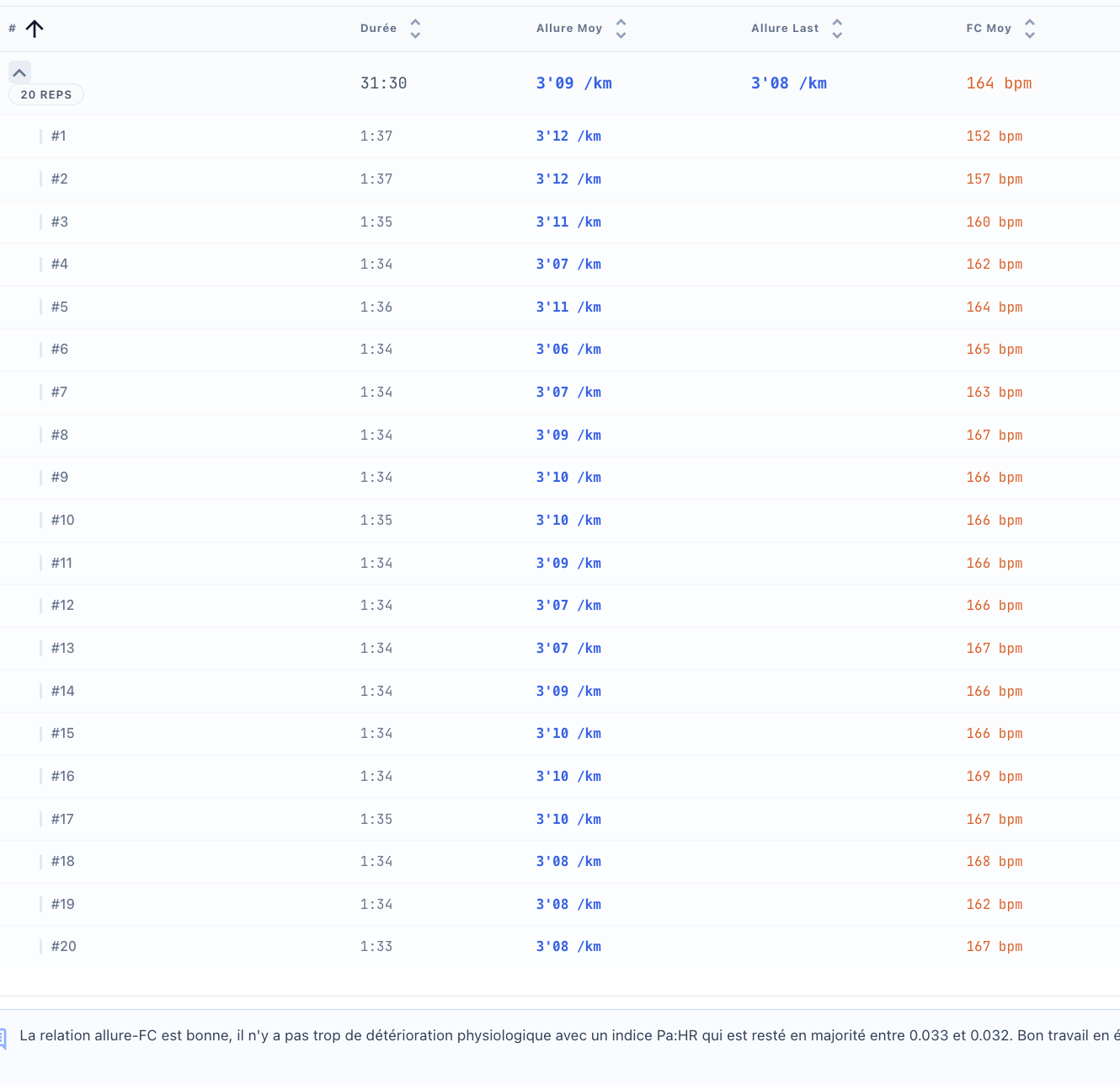This screenshot has height=1085, width=1120.
Task: Click the 1:35 duration in row #17
Action: (376, 820)
